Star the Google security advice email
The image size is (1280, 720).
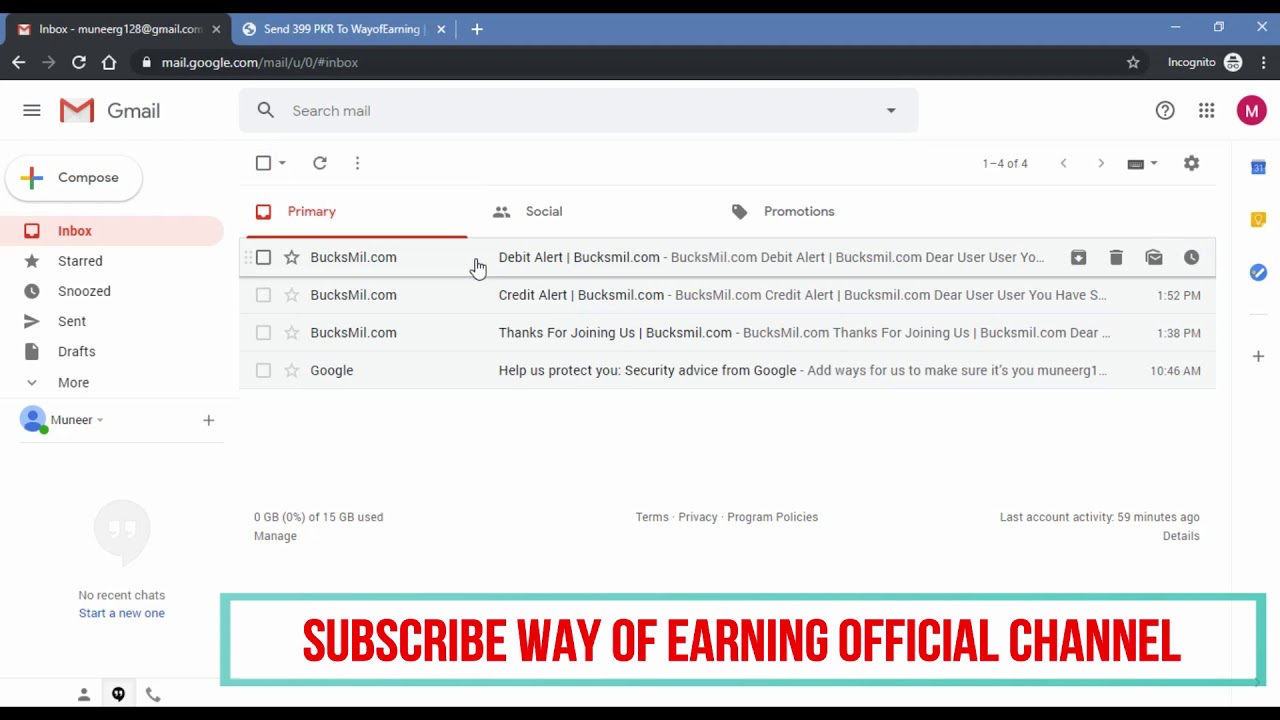[291, 371]
